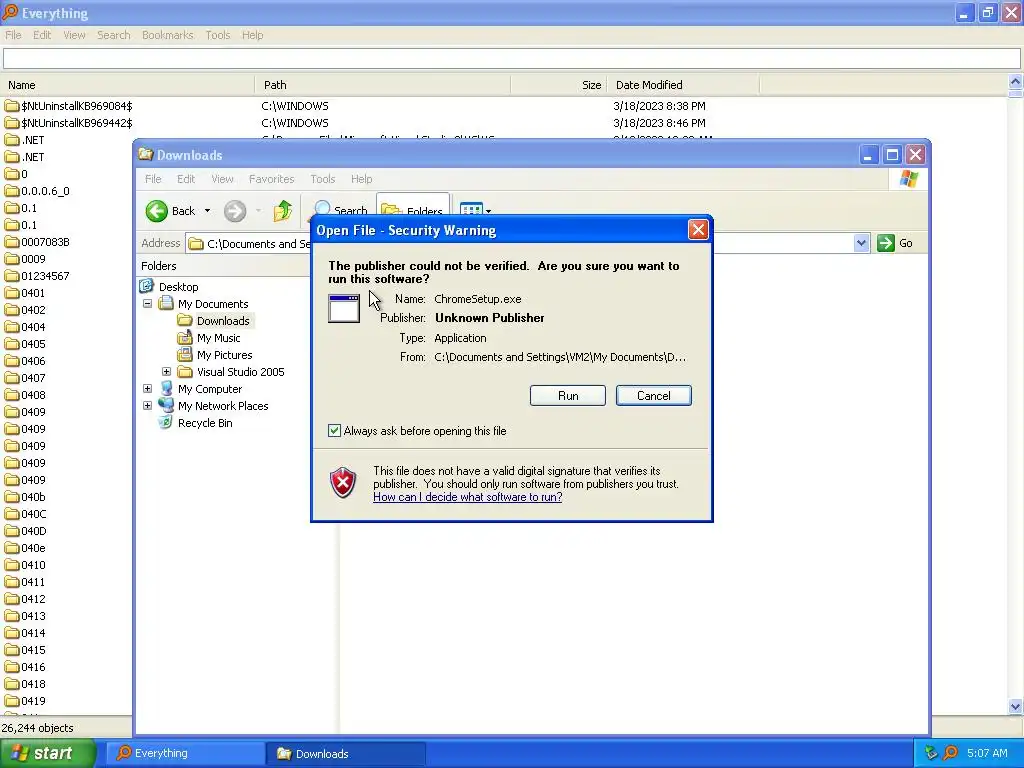The height and width of the screenshot is (768, 1024).
Task: Click Cancel in the security warning dialog
Action: (x=653, y=396)
